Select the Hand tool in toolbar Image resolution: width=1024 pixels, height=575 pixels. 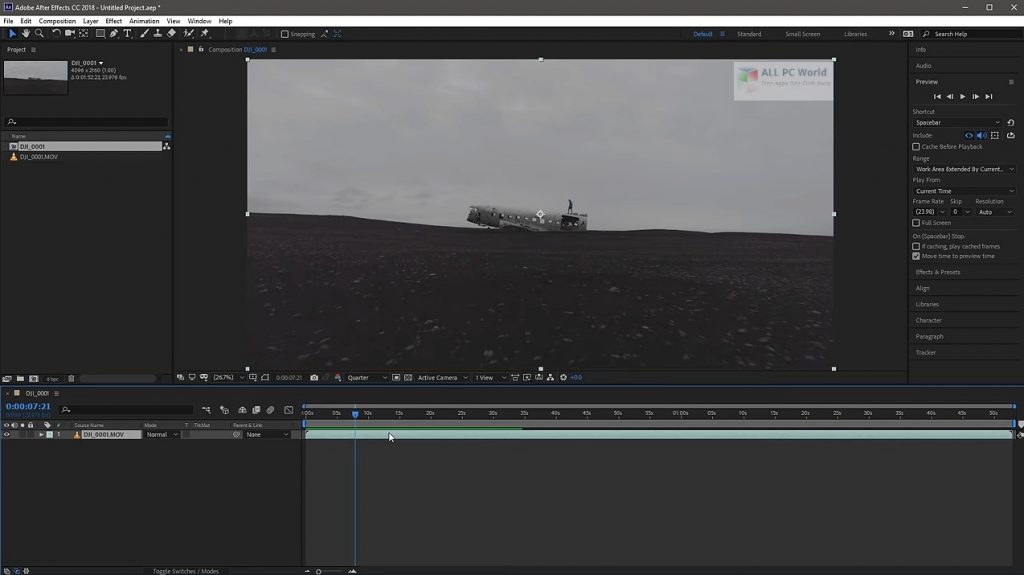pos(26,34)
